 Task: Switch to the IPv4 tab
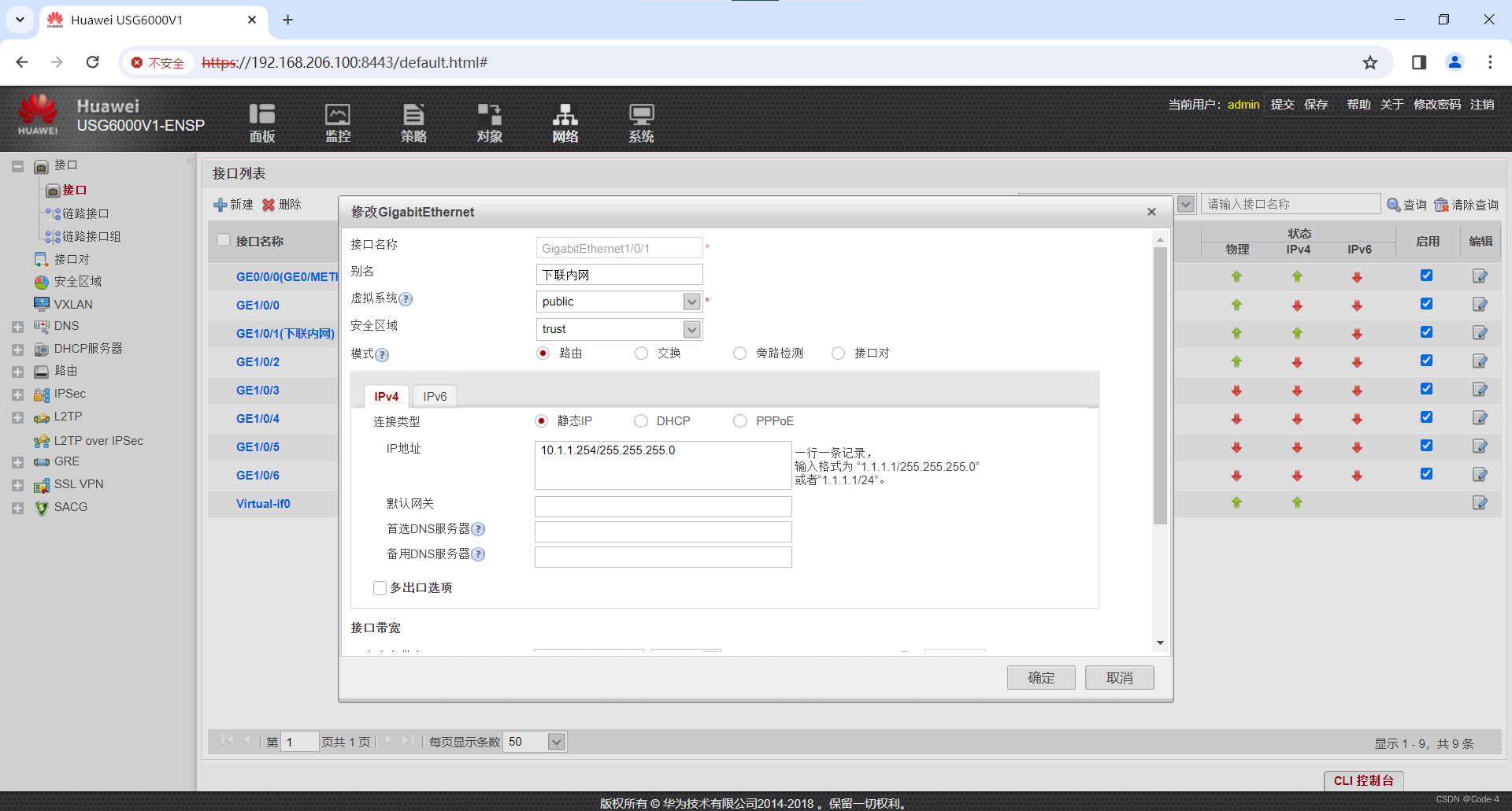[386, 396]
